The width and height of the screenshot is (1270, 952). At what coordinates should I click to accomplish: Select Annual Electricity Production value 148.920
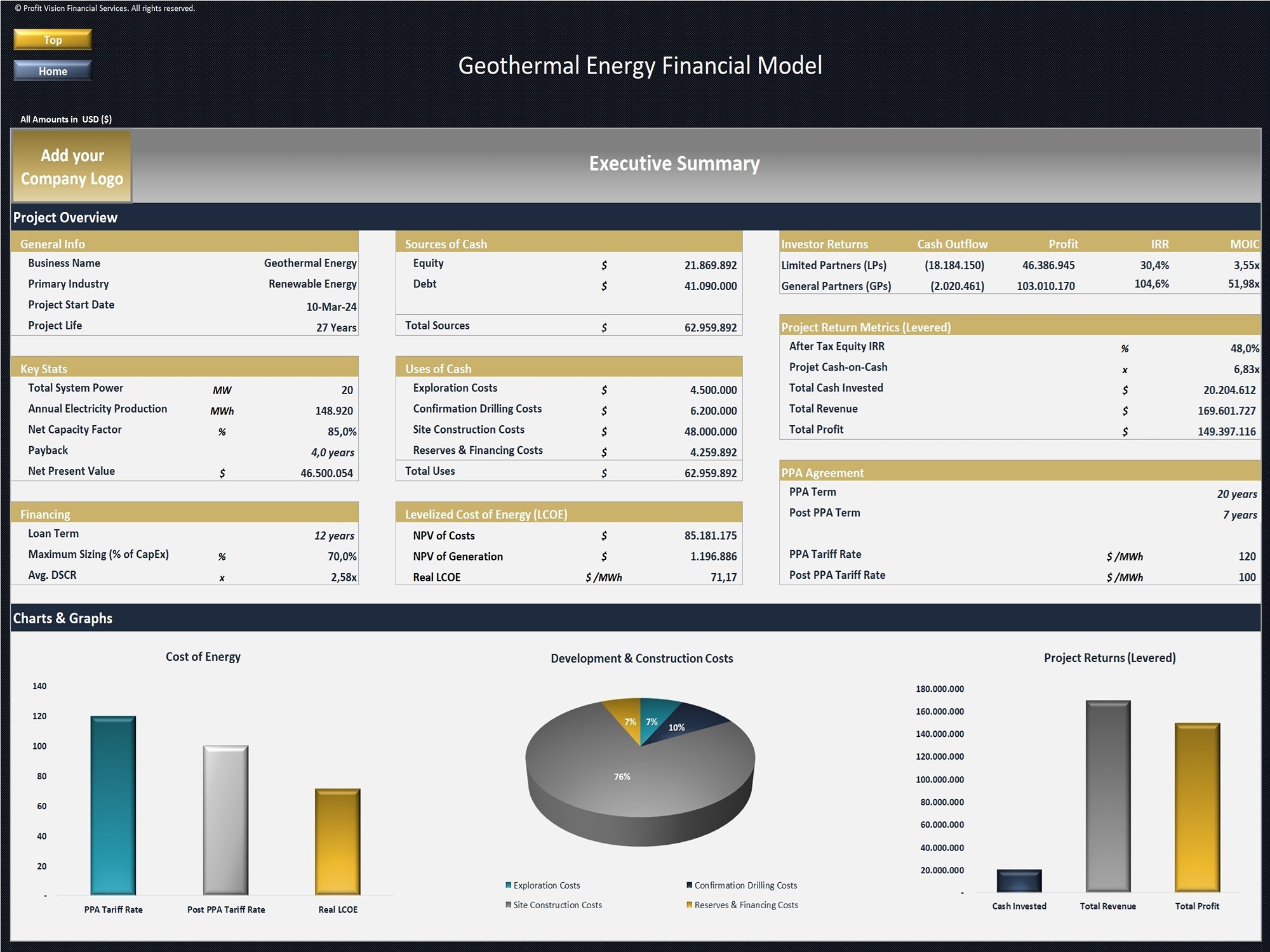334,411
